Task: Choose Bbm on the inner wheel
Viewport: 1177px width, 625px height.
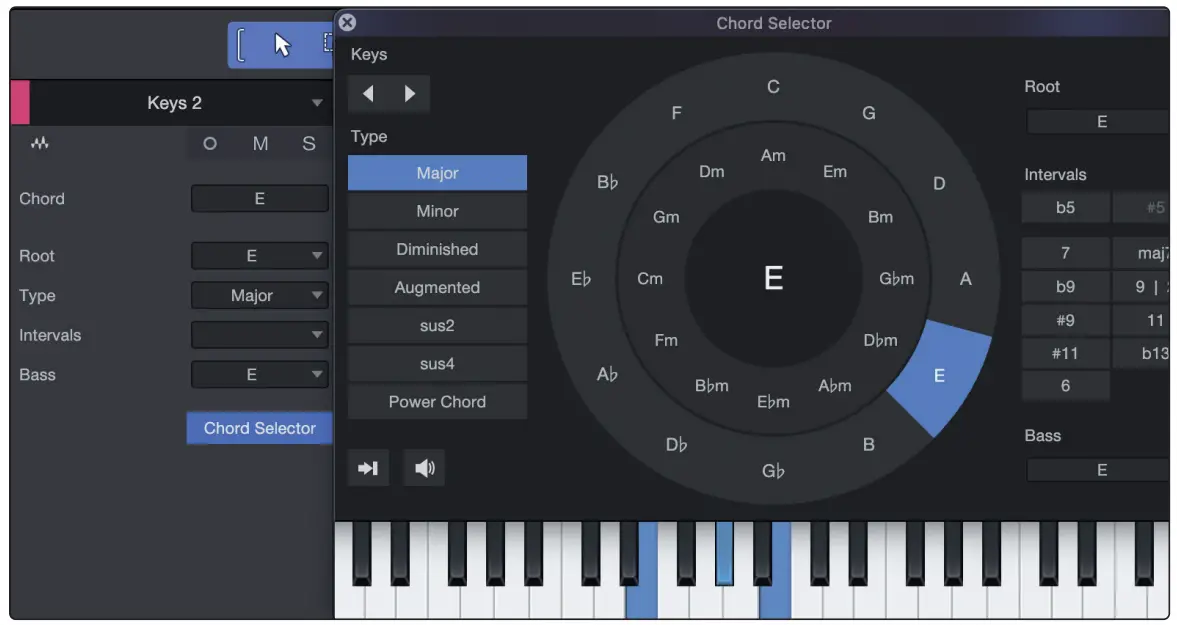Action: (x=712, y=386)
